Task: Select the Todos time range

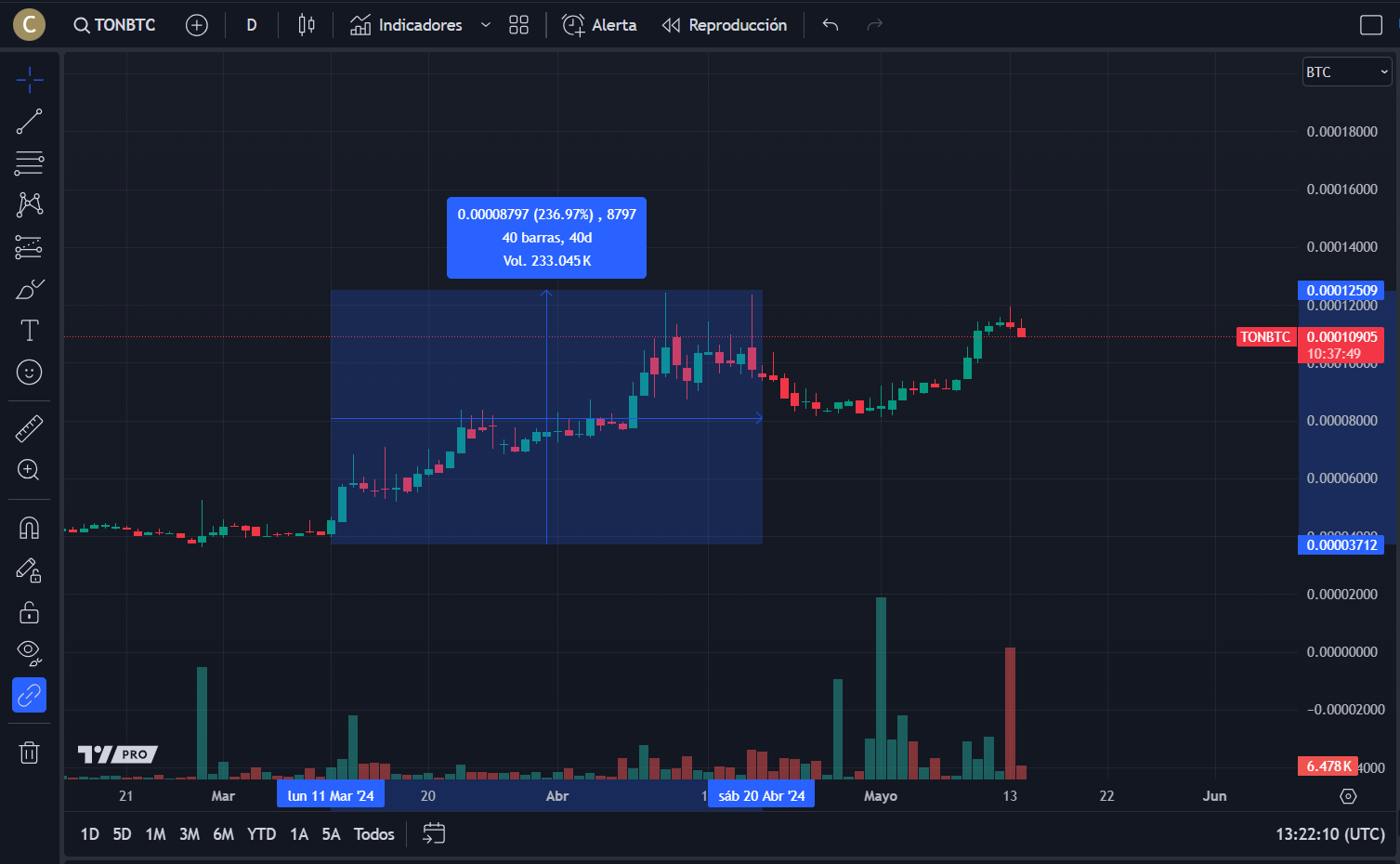Action: tap(374, 834)
